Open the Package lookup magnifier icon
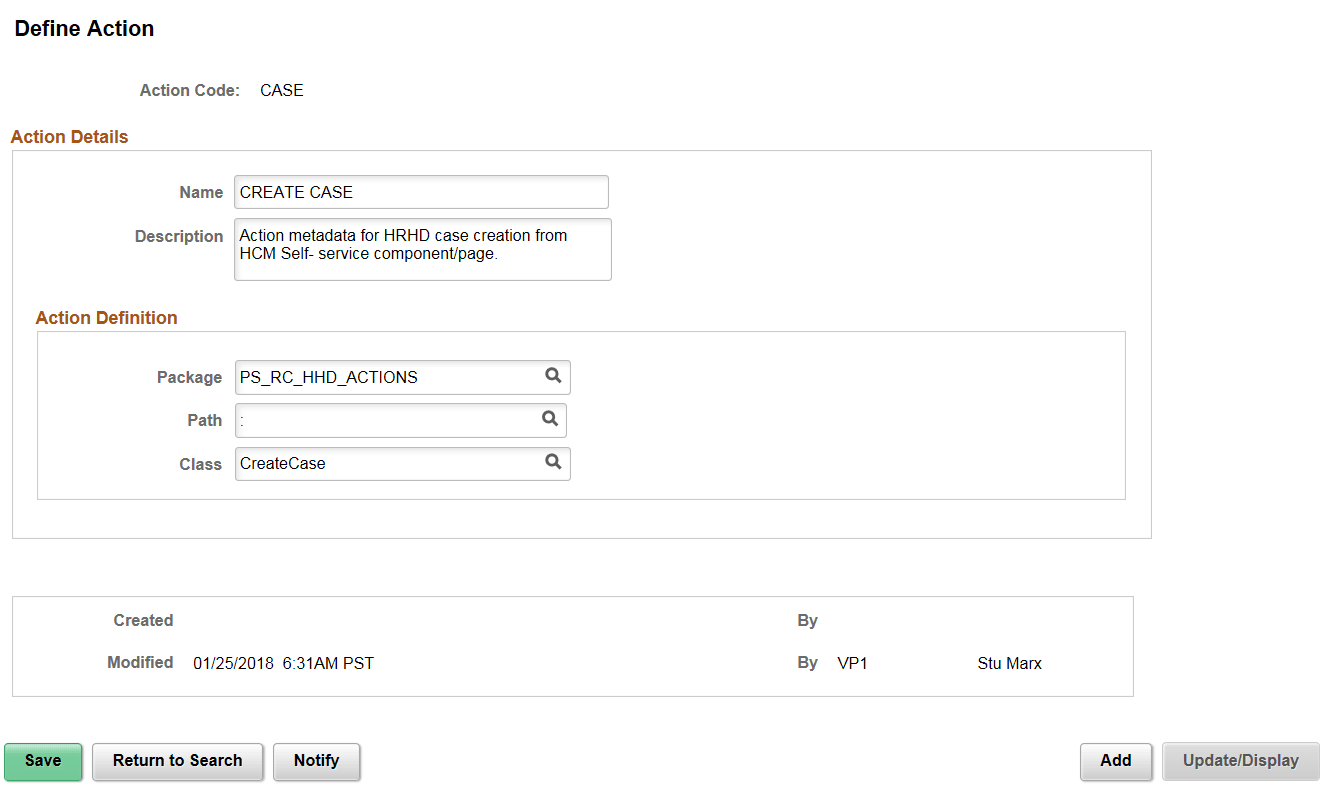1329x800 pixels. click(x=553, y=377)
